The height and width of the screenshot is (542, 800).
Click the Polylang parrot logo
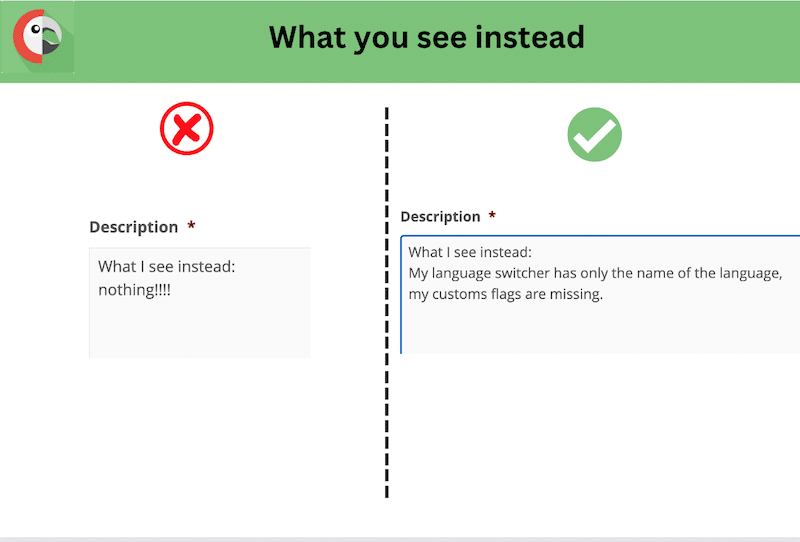(38, 37)
